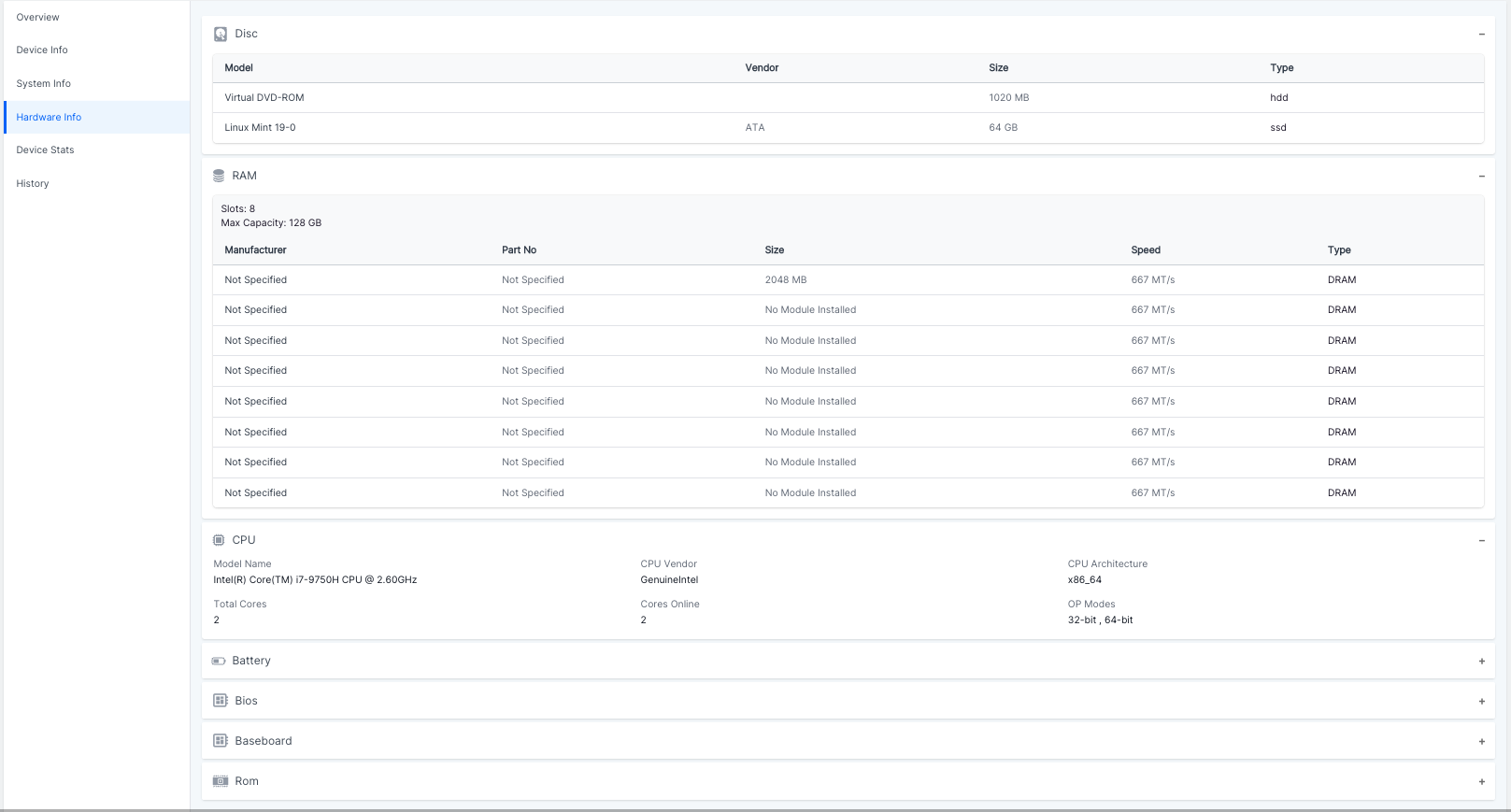This screenshot has height=812, width=1511.
Task: Go to Device Info in sidebar
Action: click(x=42, y=50)
